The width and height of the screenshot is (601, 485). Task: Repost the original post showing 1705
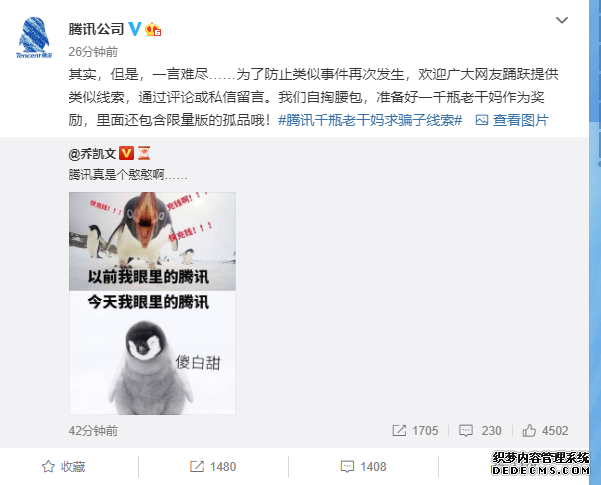pyautogui.click(x=415, y=431)
